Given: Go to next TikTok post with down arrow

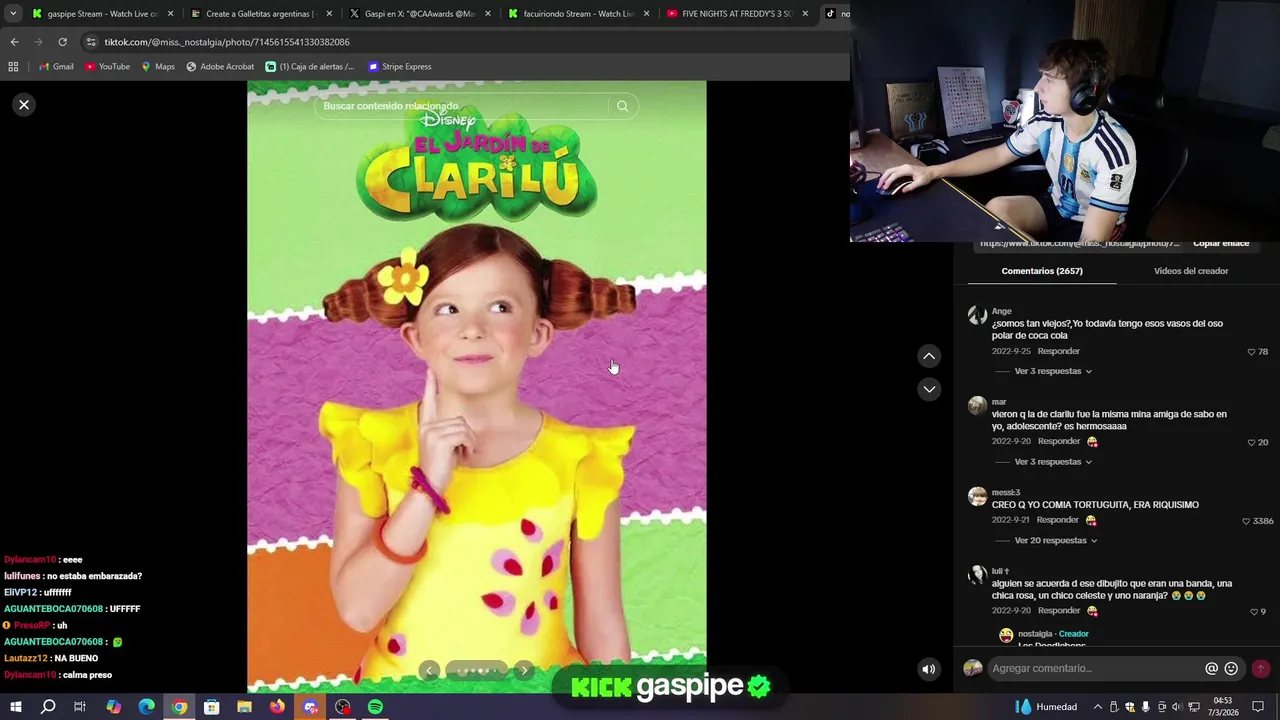Looking at the screenshot, I should pos(929,389).
